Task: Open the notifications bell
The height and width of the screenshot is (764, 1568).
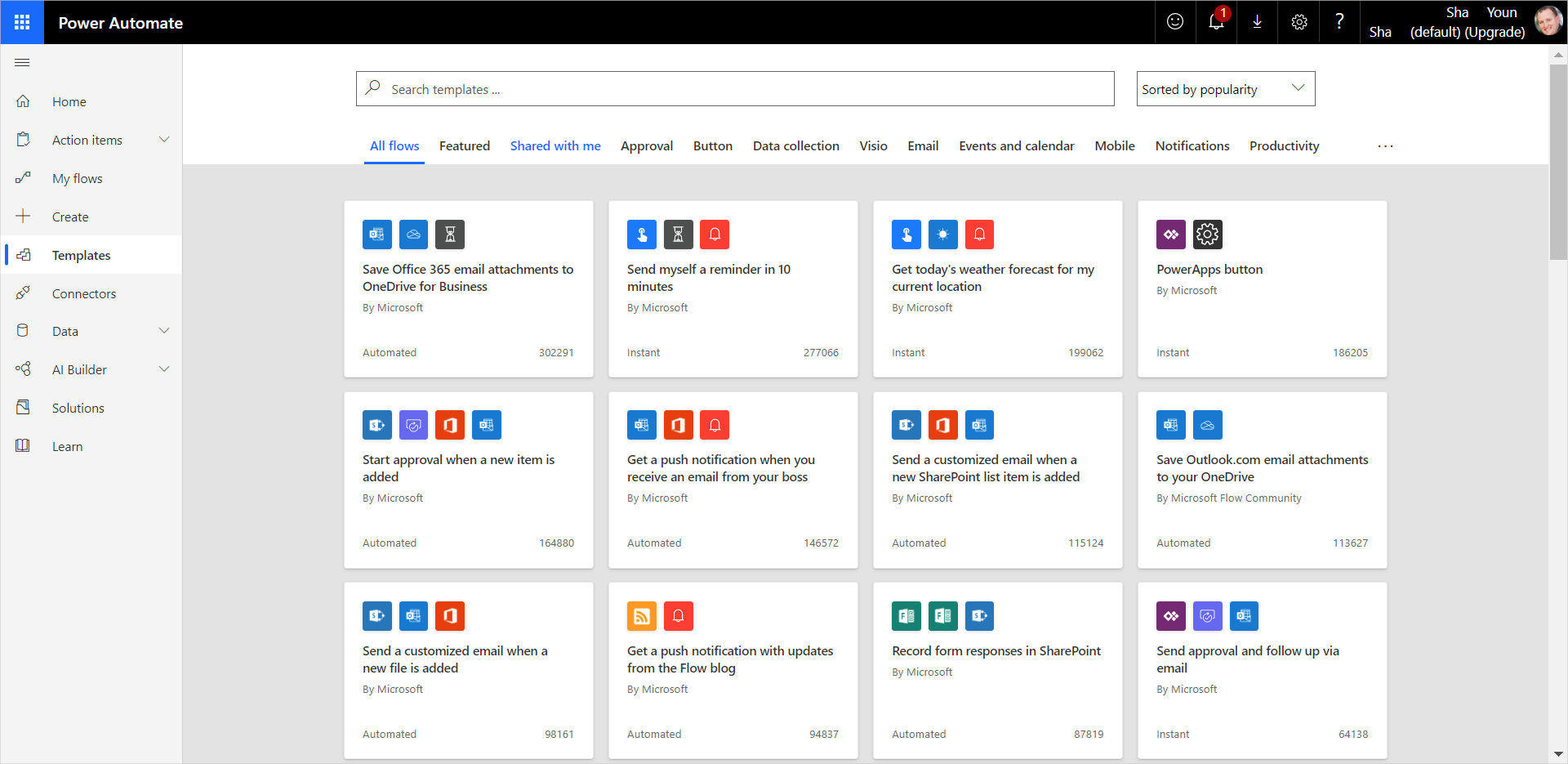Action: pos(1217,22)
